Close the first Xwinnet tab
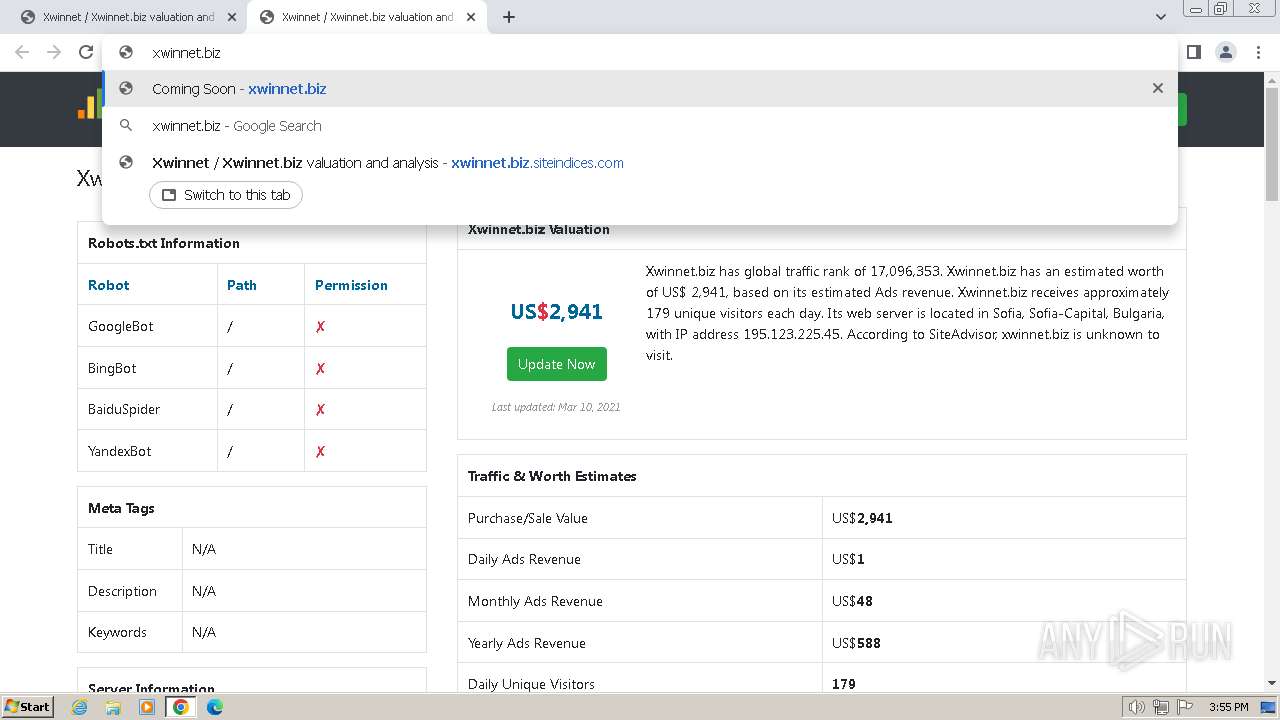Image resolution: width=1280 pixels, height=720 pixels. [232, 17]
